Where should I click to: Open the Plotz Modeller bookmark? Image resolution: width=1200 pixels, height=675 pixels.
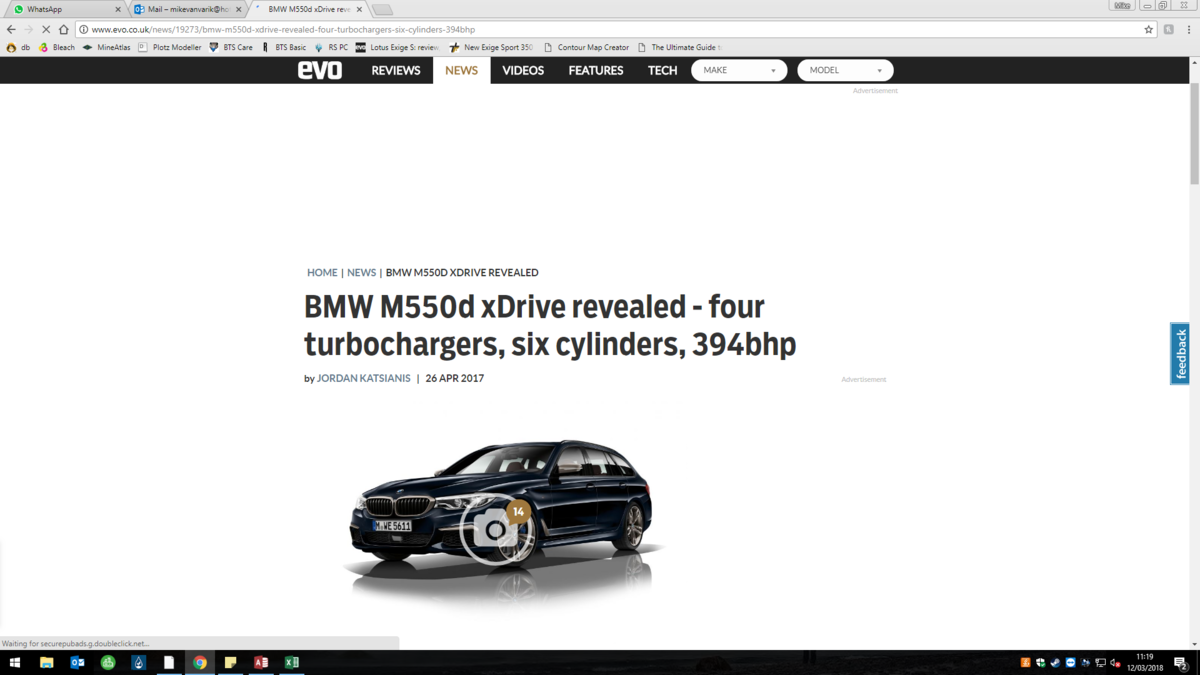170,47
